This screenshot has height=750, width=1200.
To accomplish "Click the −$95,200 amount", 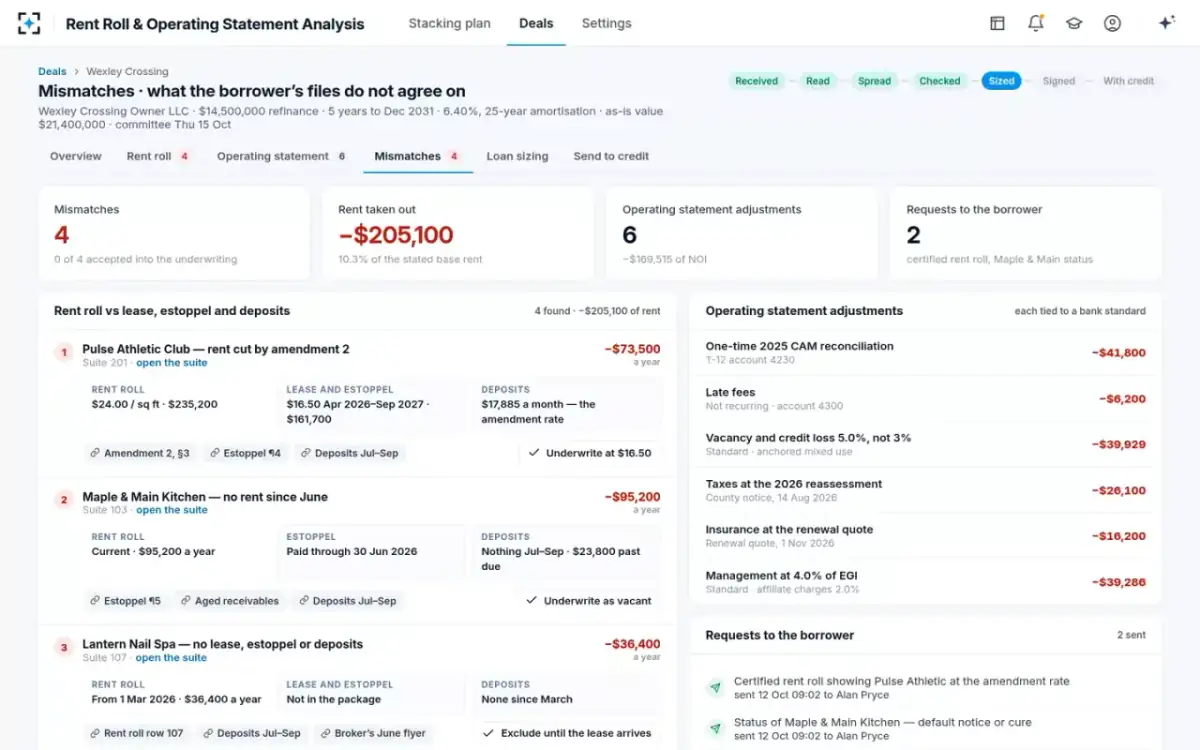I will [632, 497].
